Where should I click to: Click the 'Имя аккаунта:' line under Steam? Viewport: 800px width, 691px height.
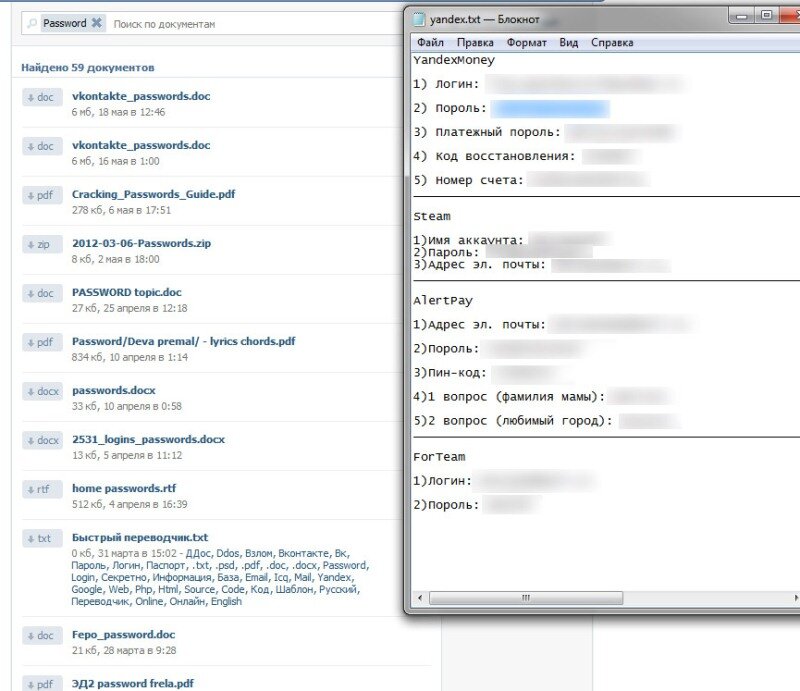pos(468,240)
